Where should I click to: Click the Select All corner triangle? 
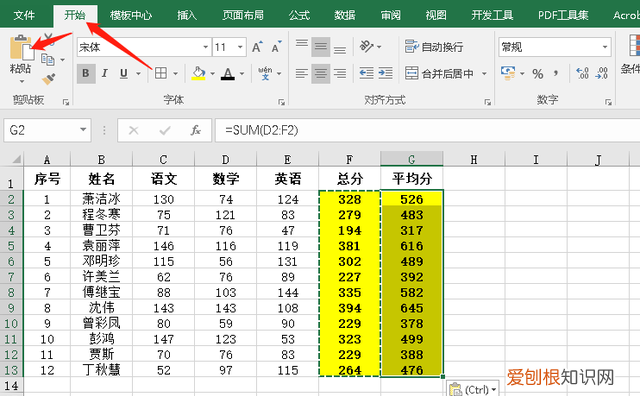16,159
